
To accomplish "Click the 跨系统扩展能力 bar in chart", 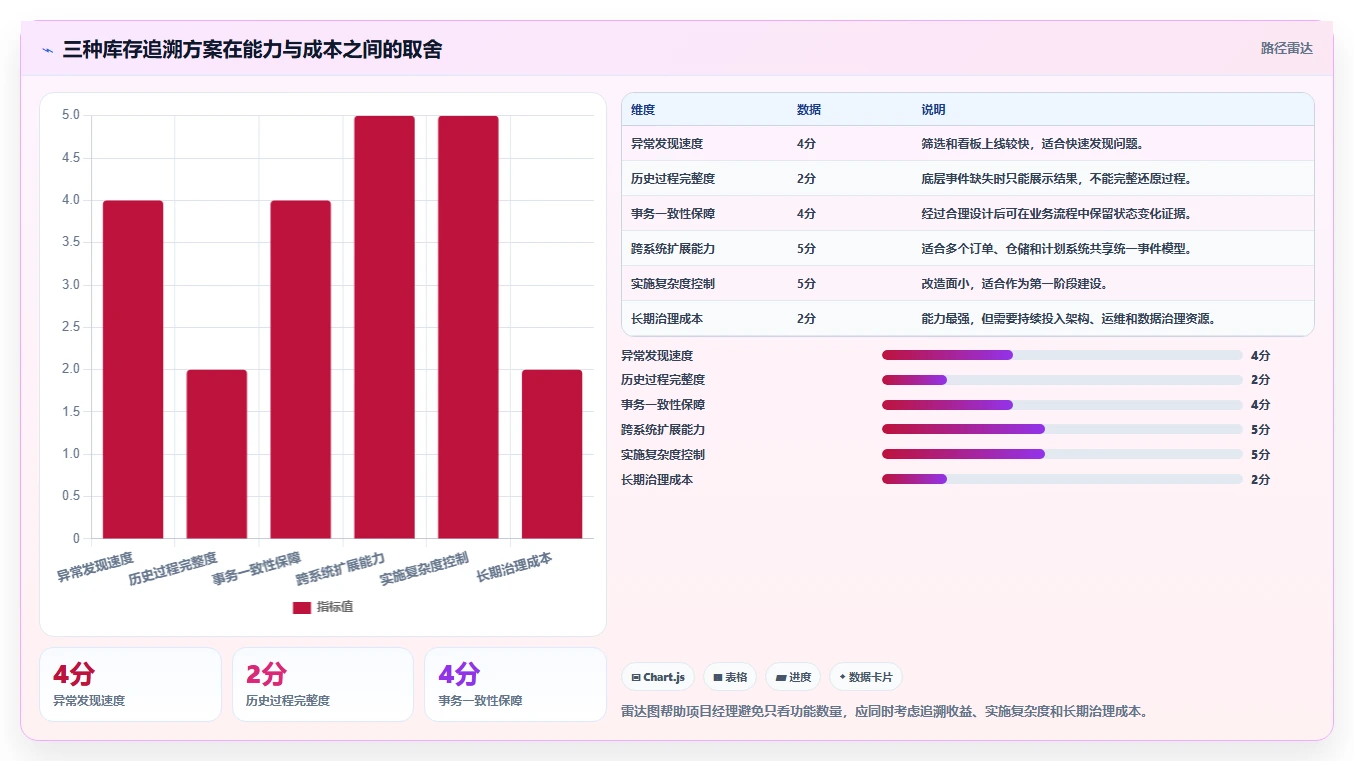I will (x=384, y=327).
